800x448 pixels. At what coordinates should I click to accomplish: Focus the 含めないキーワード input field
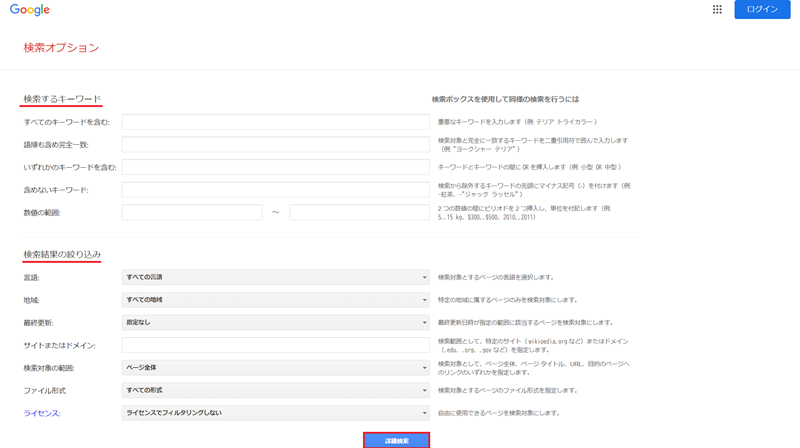pyautogui.click(x=276, y=190)
